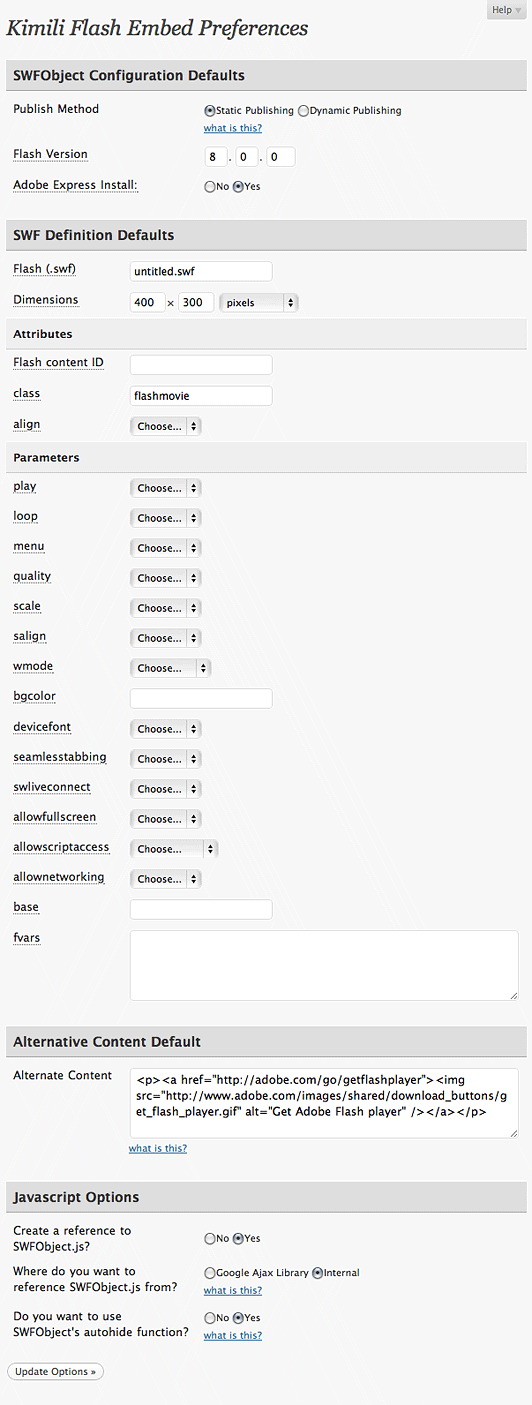Open the quality parameter dropdown

tap(165, 578)
